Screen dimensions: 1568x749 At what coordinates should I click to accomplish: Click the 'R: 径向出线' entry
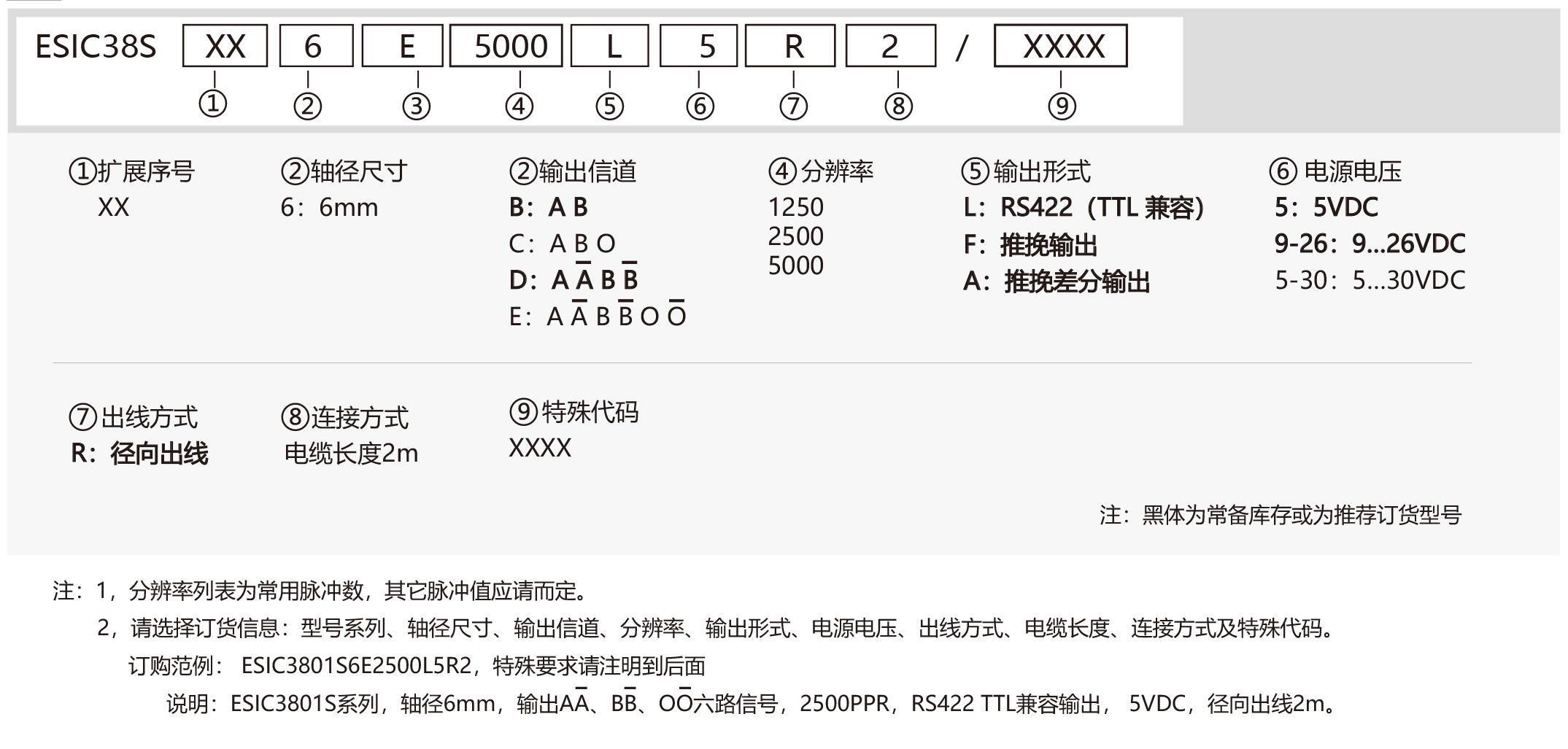pyautogui.click(x=139, y=454)
